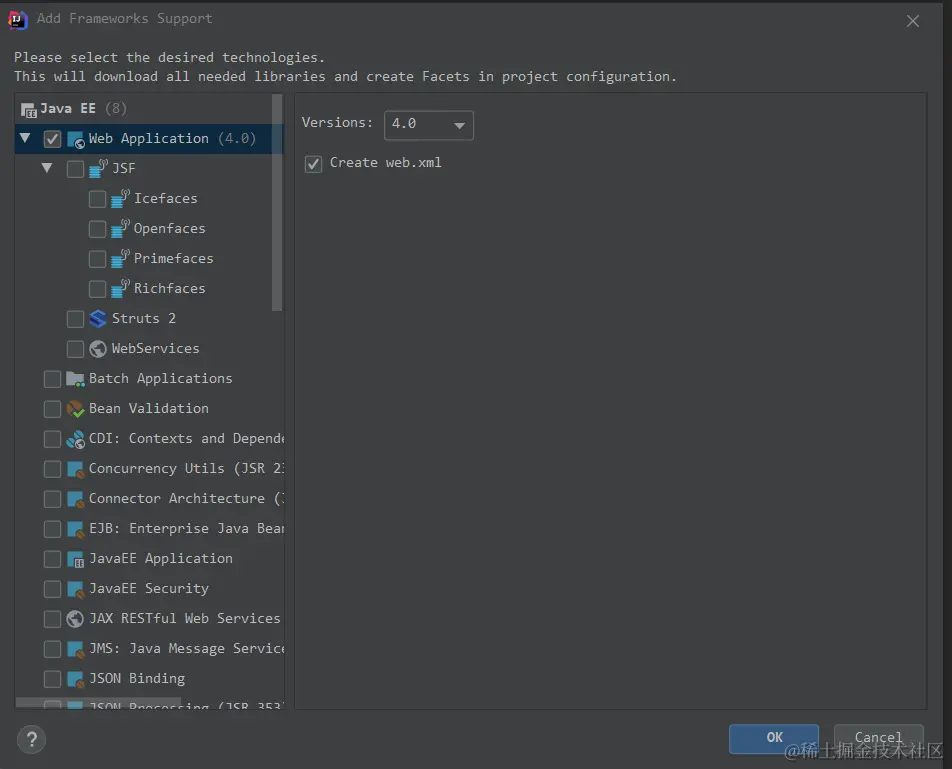
Task: Check the Bean Validation checkbox
Action: [52, 409]
